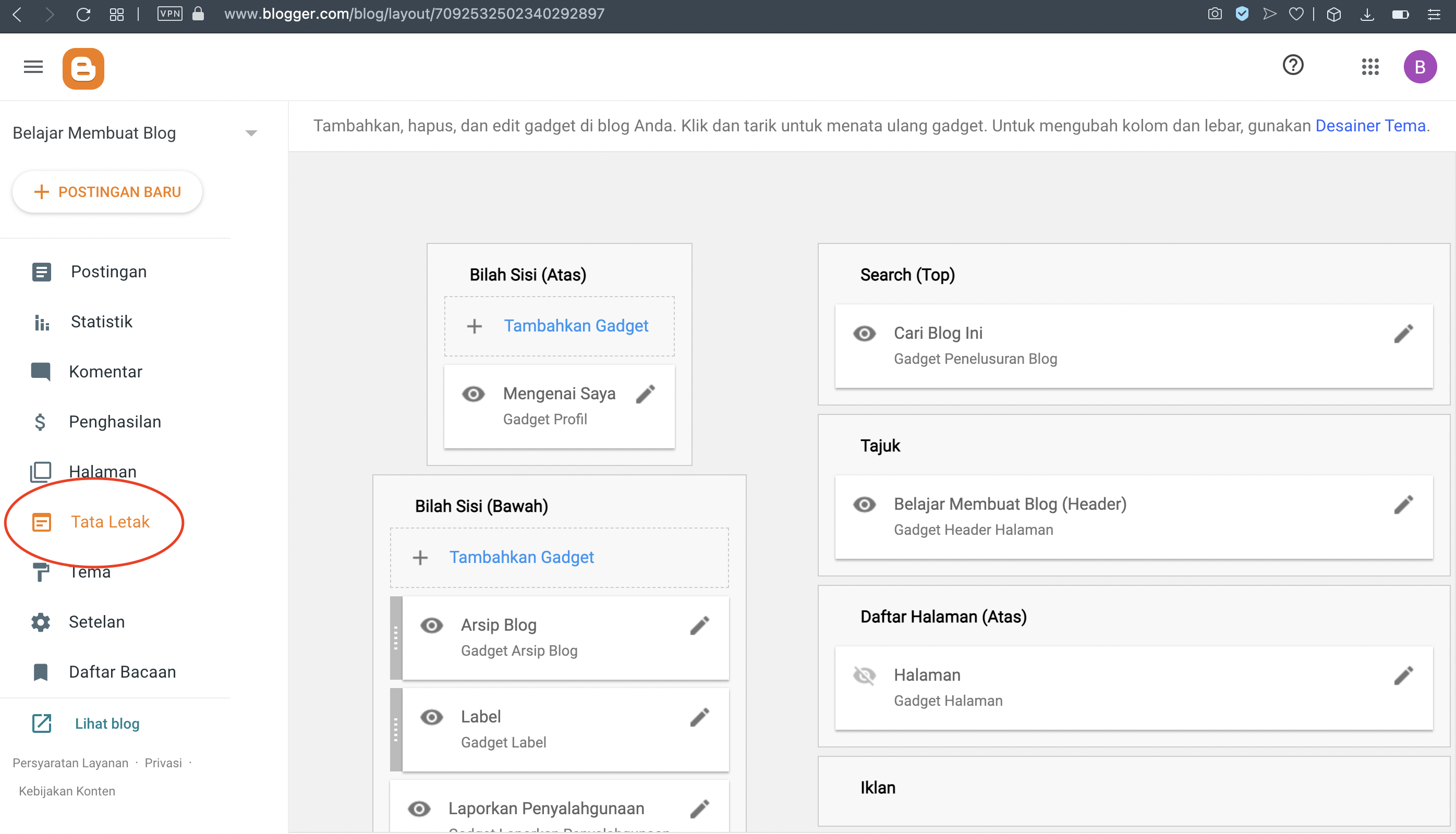Image resolution: width=1456 pixels, height=834 pixels.
Task: Edit the Belajar Membuat Blog Header pencil
Action: 1403,505
